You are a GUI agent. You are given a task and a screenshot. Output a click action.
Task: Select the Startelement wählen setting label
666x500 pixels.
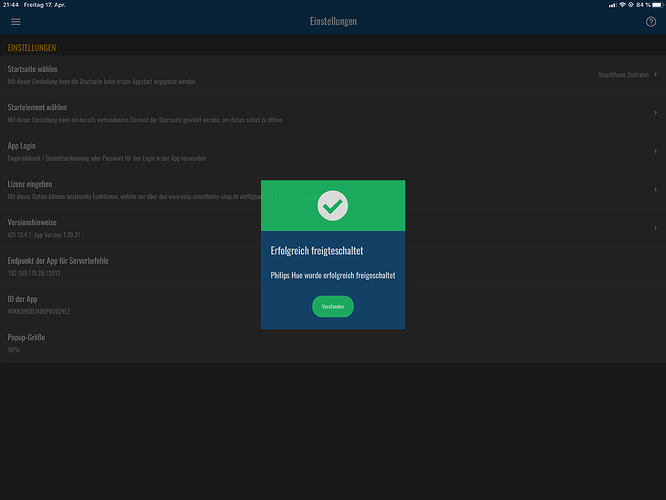point(37,107)
